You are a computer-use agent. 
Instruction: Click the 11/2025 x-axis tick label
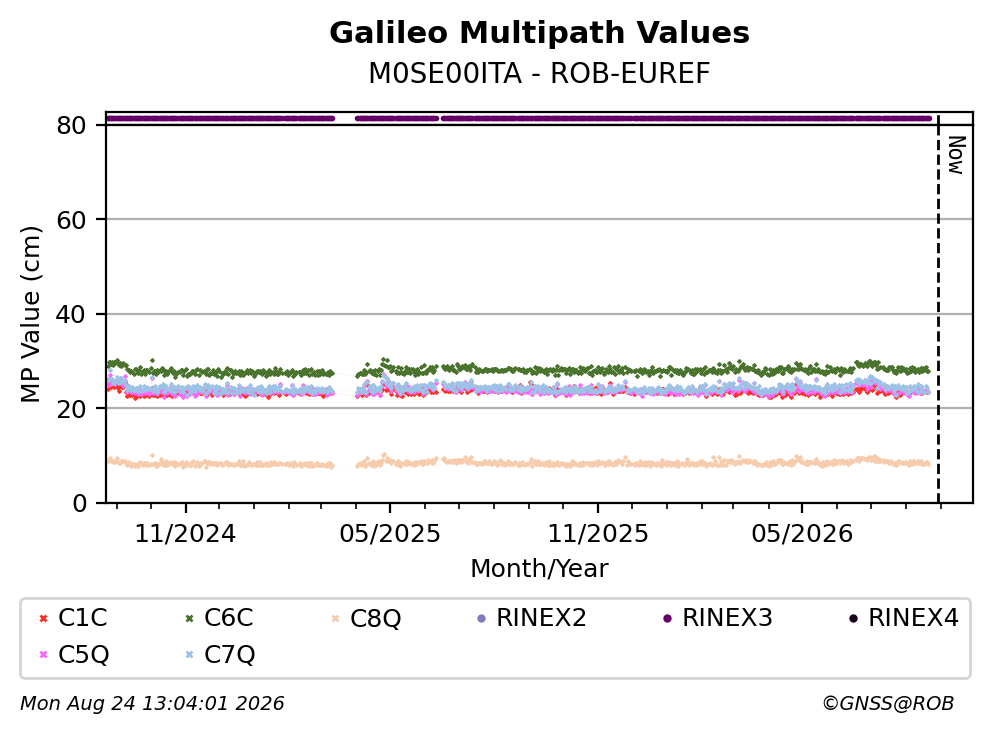tap(598, 534)
